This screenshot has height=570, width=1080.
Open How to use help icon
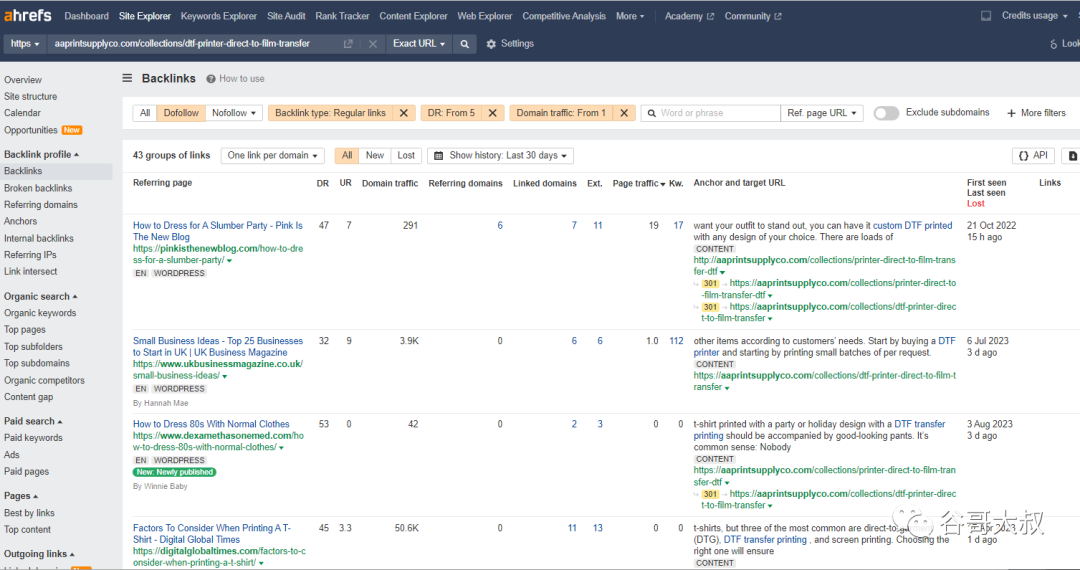pos(211,78)
